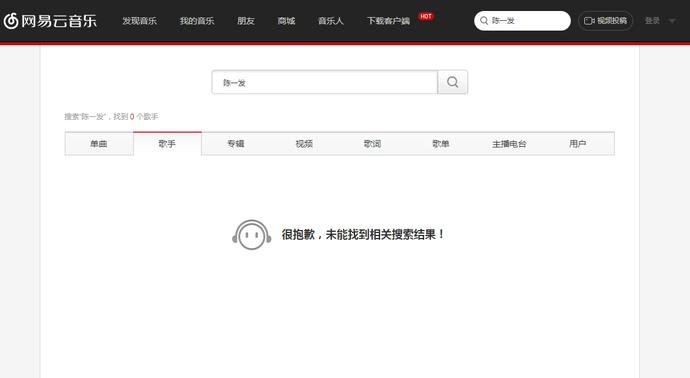The height and width of the screenshot is (378, 690).
Task: Click the 下载客户端 link
Action: tap(389, 21)
